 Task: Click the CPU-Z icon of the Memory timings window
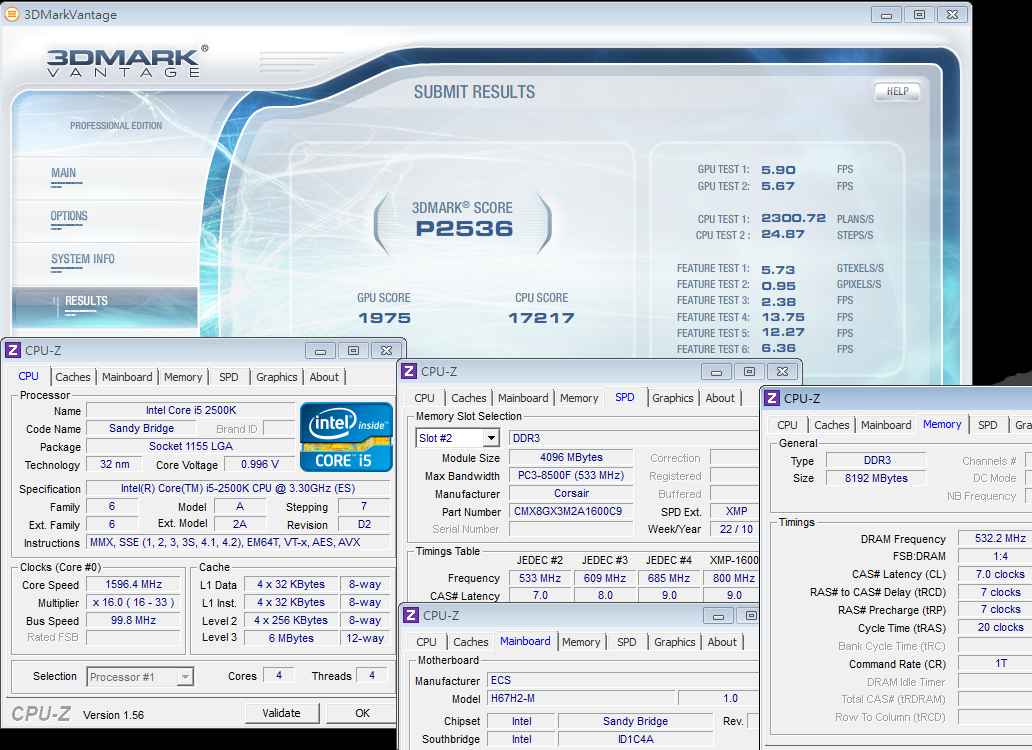point(772,398)
